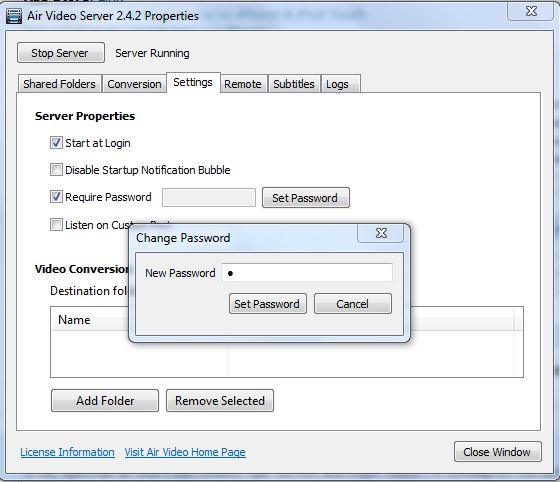Click the Close Window button
The image size is (560, 482).
pos(498,452)
